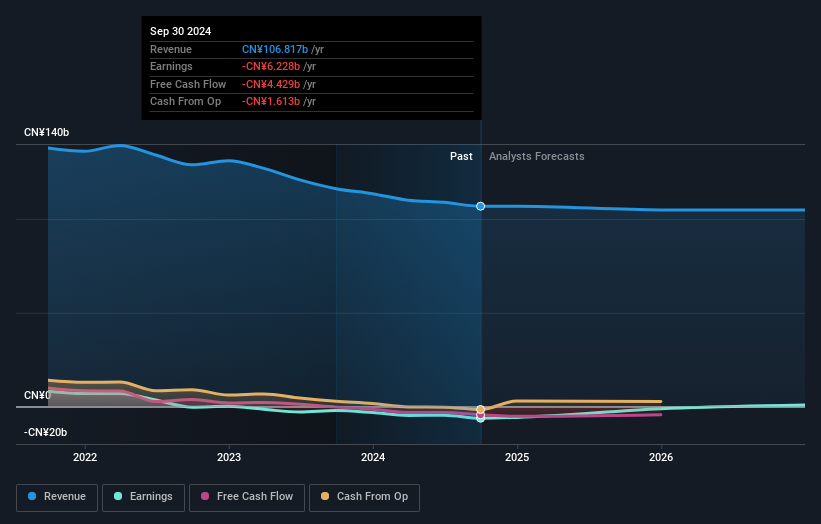
Task: Click the Analysts Forecasts label
Action: point(537,156)
